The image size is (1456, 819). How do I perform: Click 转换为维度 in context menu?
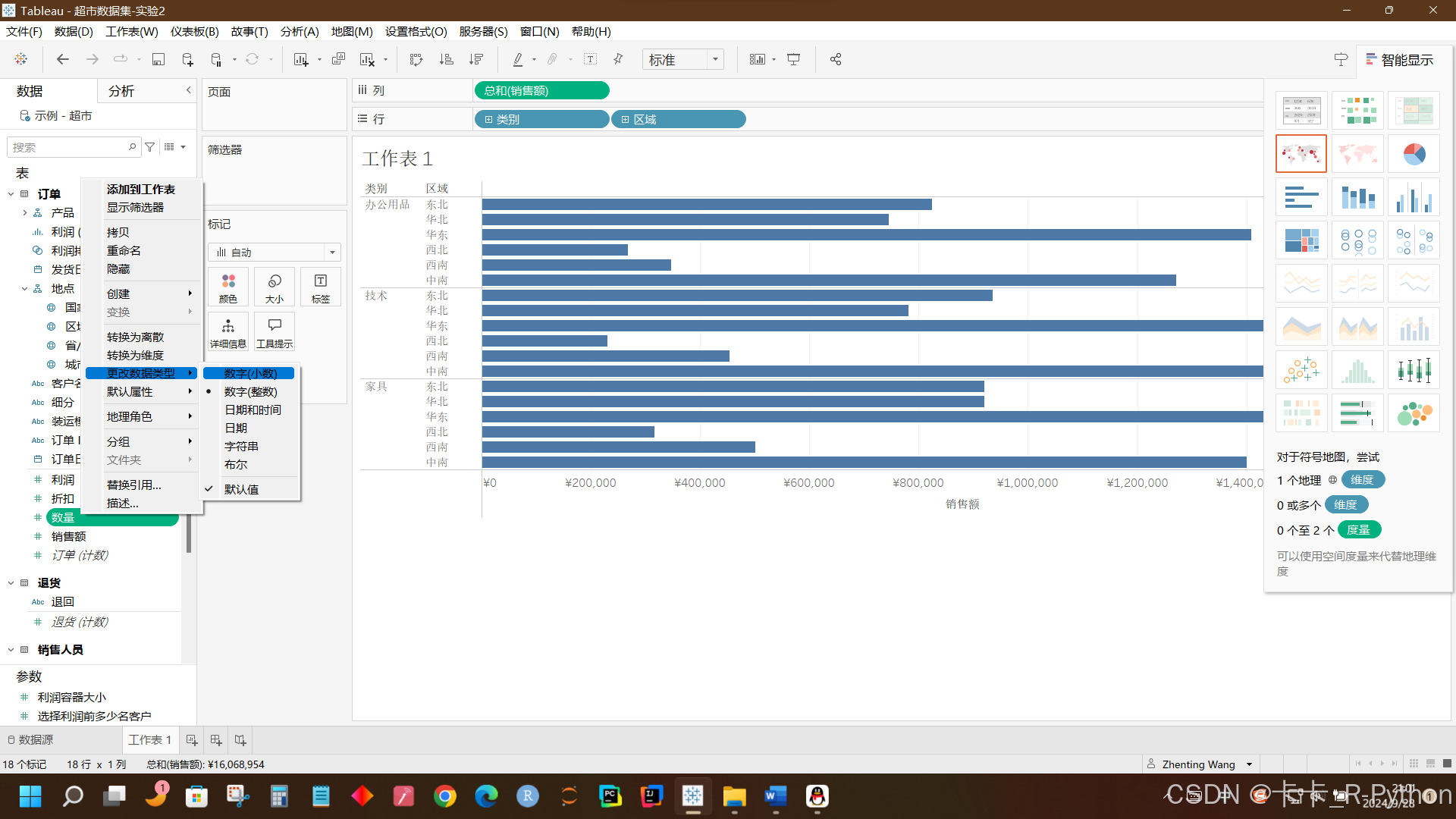coord(135,355)
